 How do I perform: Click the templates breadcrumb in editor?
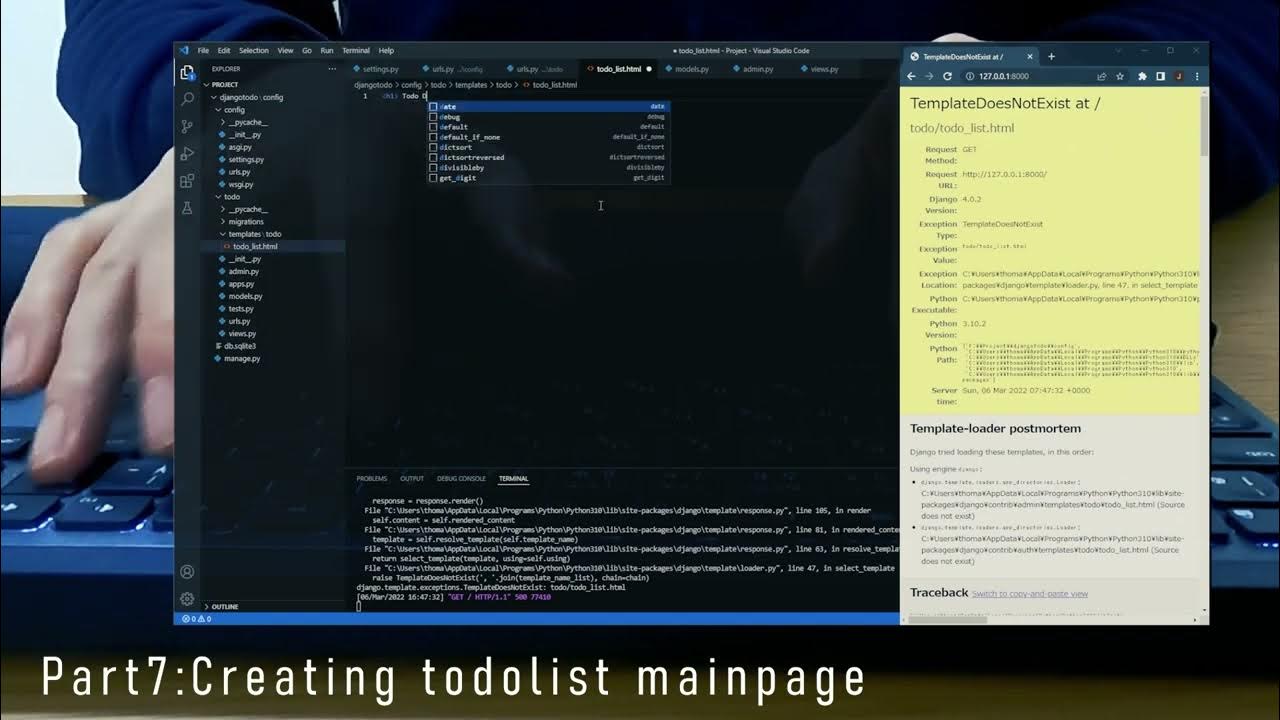pyautogui.click(x=471, y=85)
